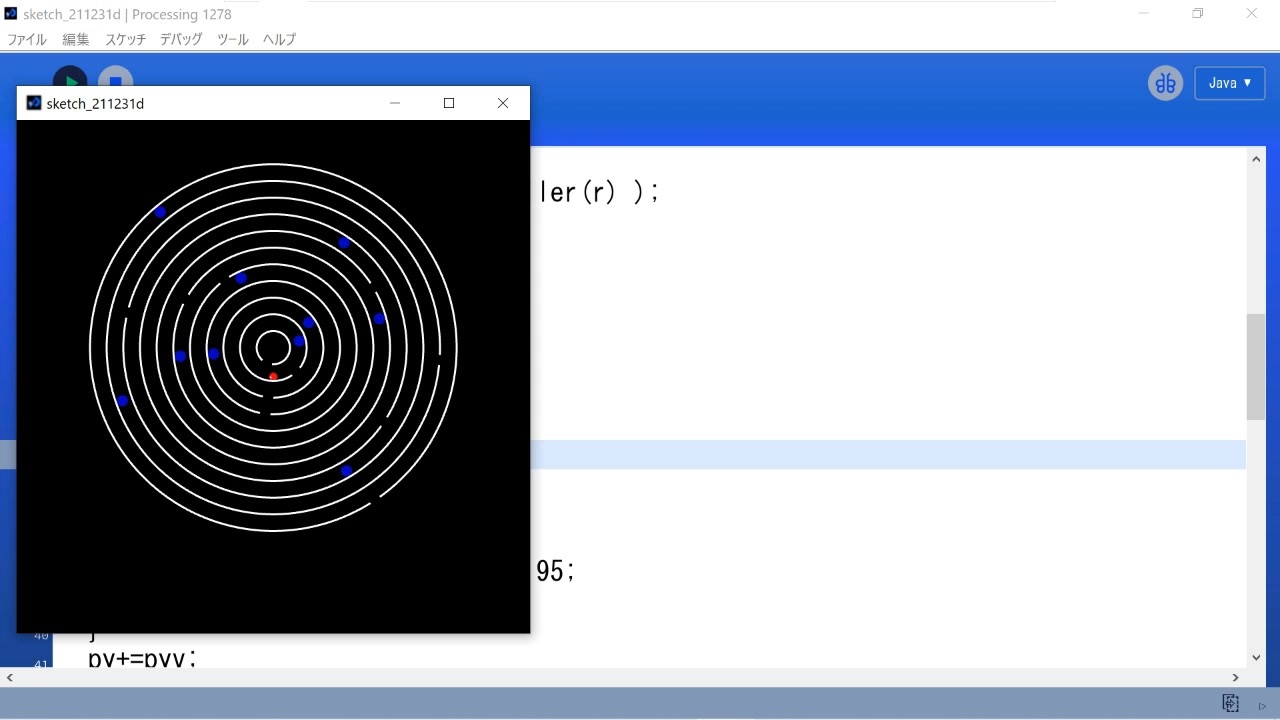Click the highlighted code line in the editor

pos(880,453)
